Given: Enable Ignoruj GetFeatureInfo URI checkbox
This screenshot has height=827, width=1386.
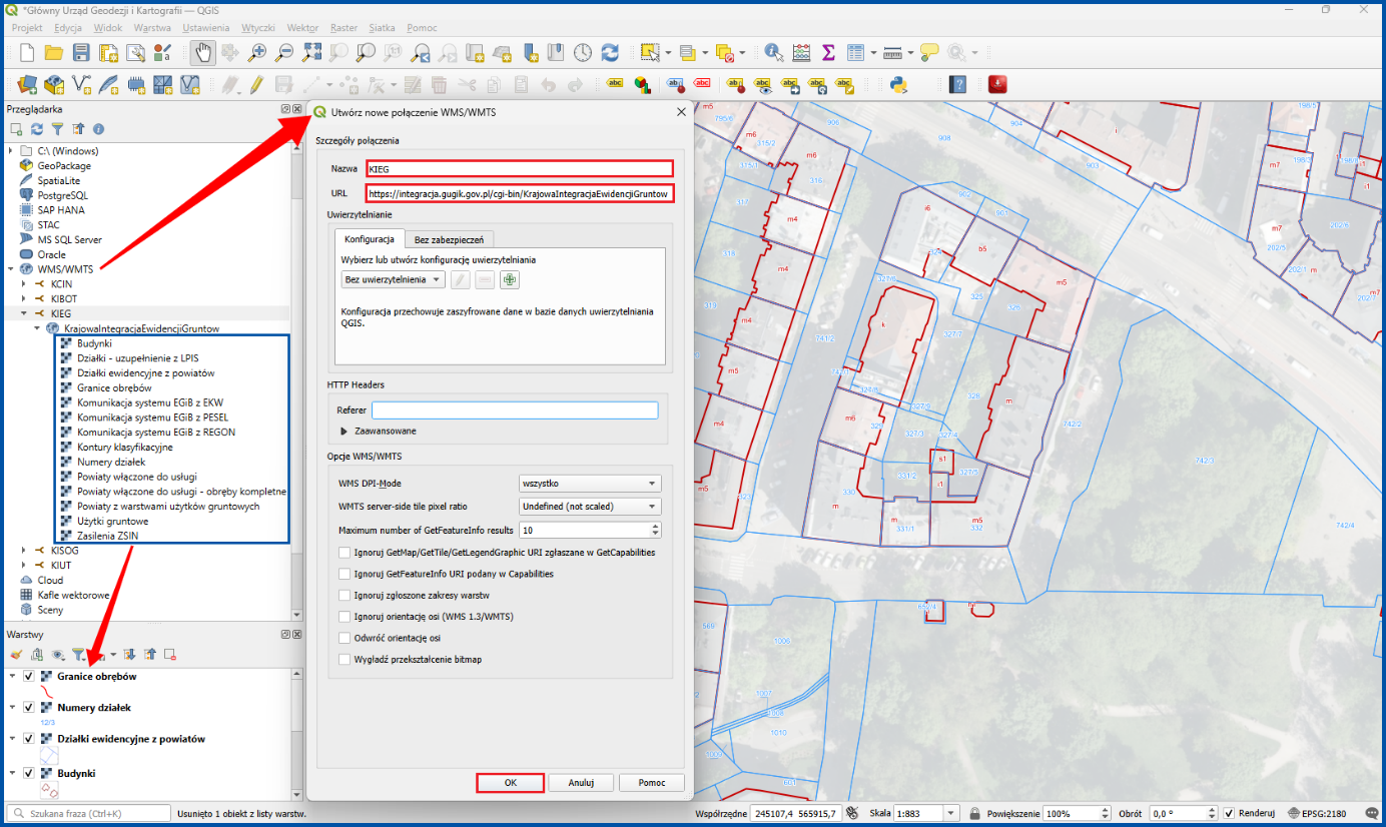Looking at the screenshot, I should (x=345, y=574).
